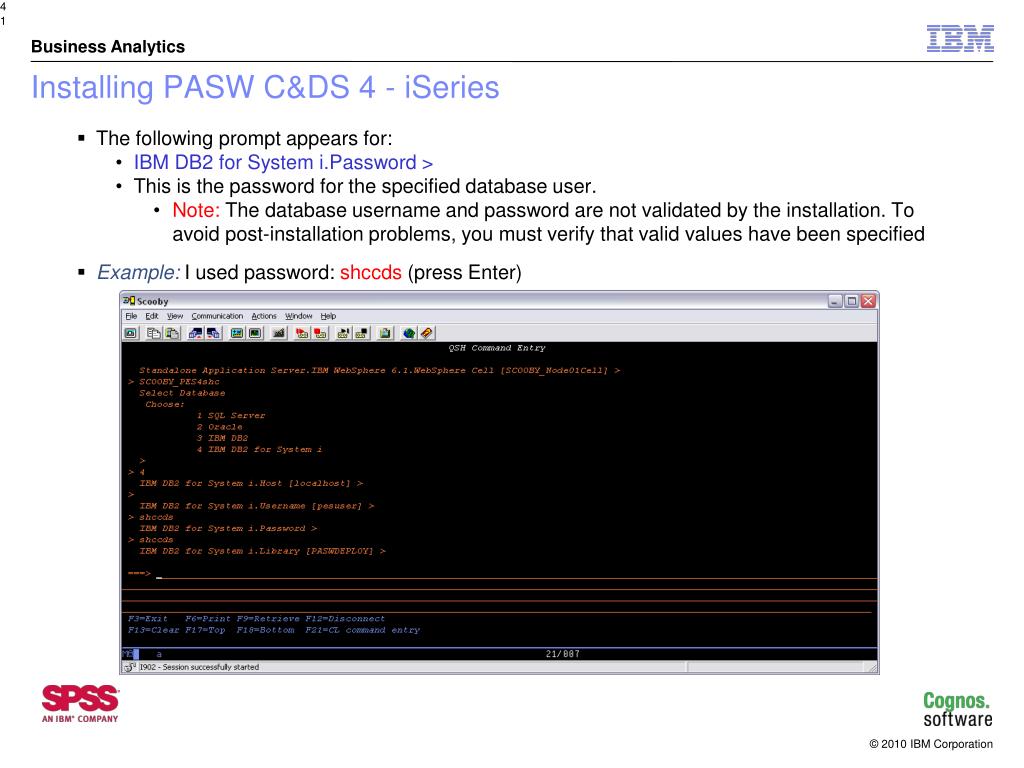Click the Copy toolbar icon
The width and height of the screenshot is (1024, 768).
pyautogui.click(x=153, y=333)
